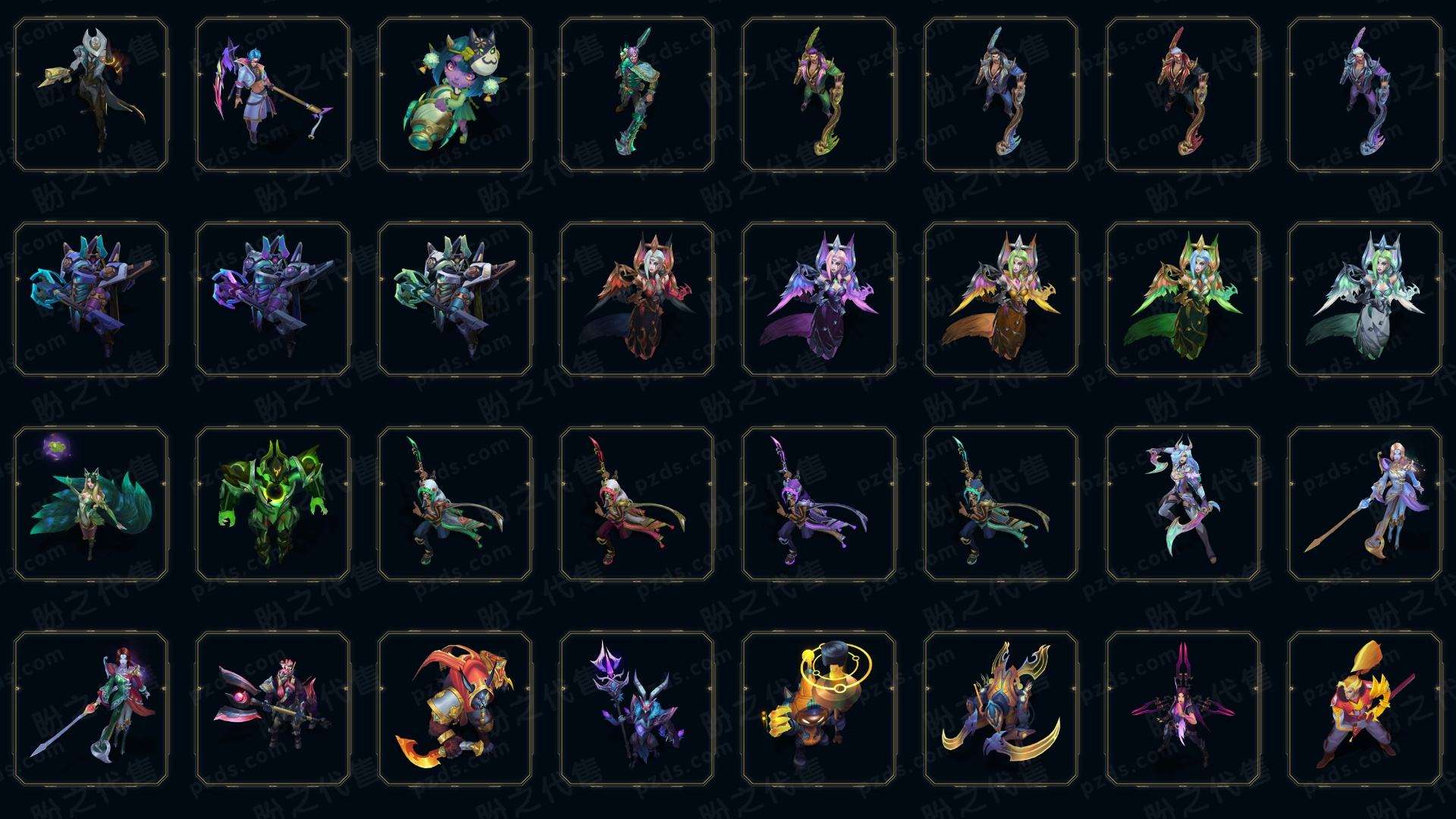
Task: Select the pink-purple winged Morgana chroma
Action: (x=819, y=299)
